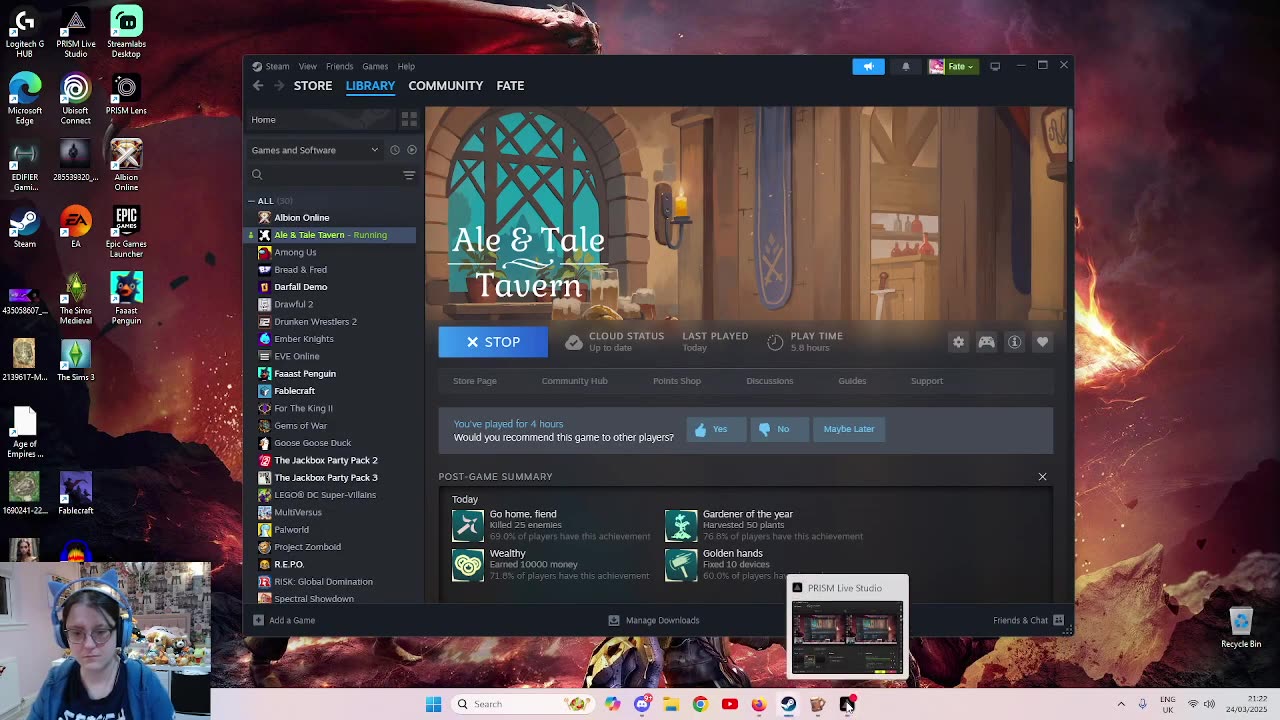Image resolution: width=1280 pixels, height=720 pixels.
Task: Add the game to favorites heart icon
Action: [x=1042, y=342]
